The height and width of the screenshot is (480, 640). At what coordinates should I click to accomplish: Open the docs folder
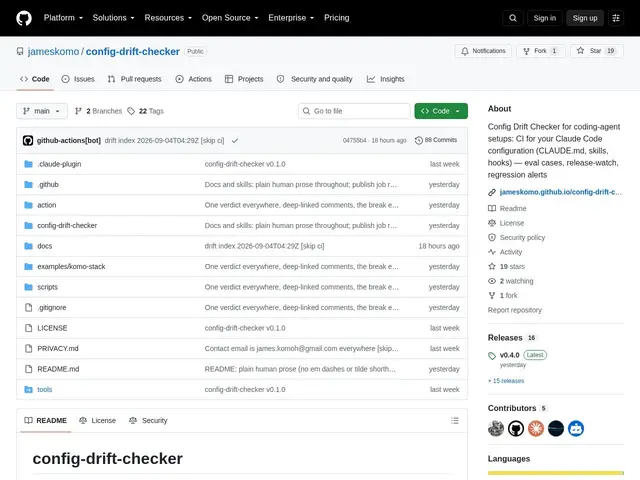click(44, 246)
